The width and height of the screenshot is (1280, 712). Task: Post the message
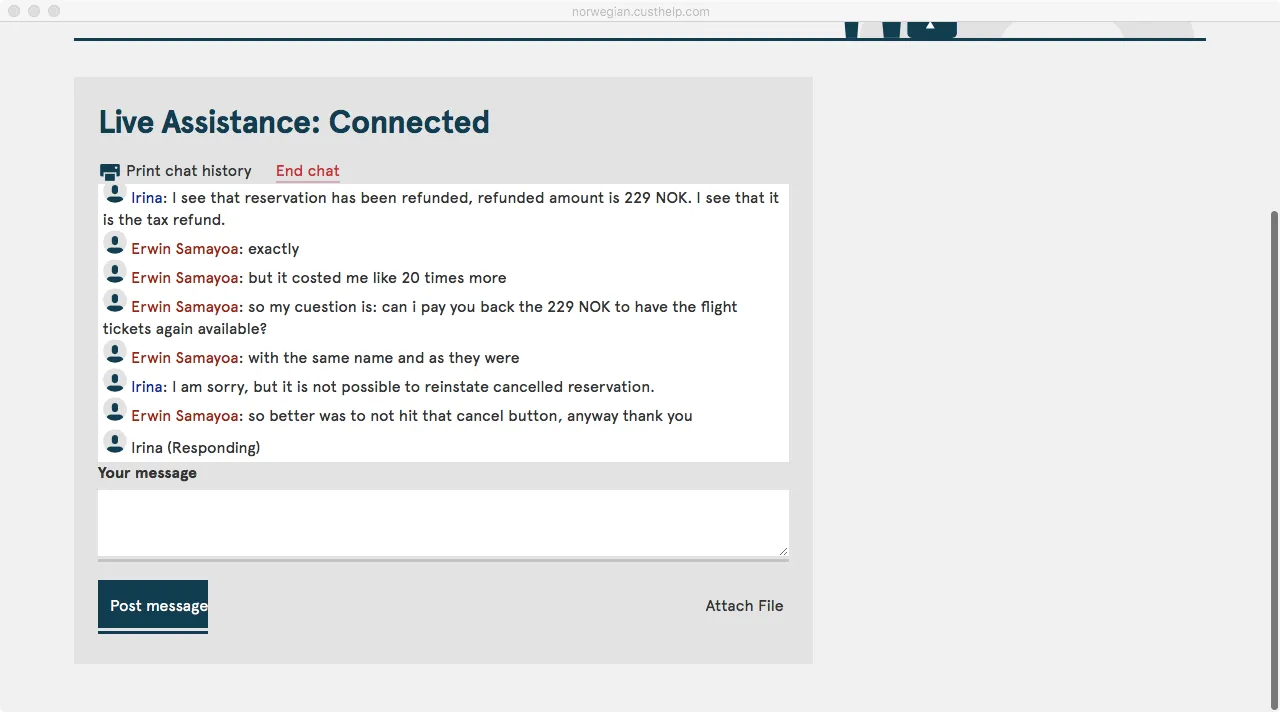click(153, 605)
